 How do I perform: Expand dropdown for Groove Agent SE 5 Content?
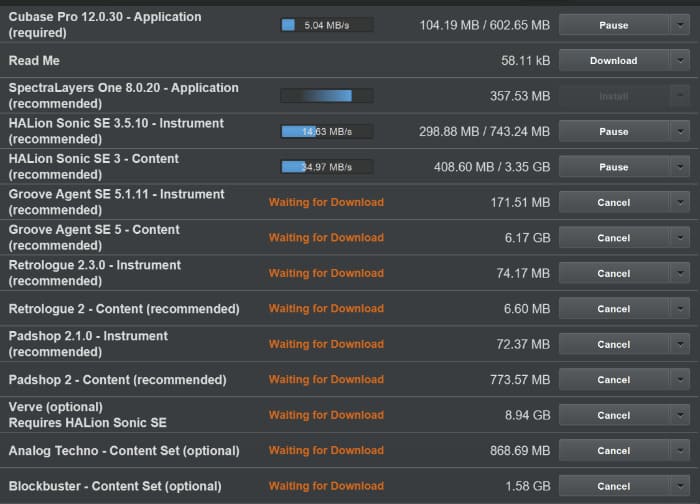pyautogui.click(x=680, y=238)
